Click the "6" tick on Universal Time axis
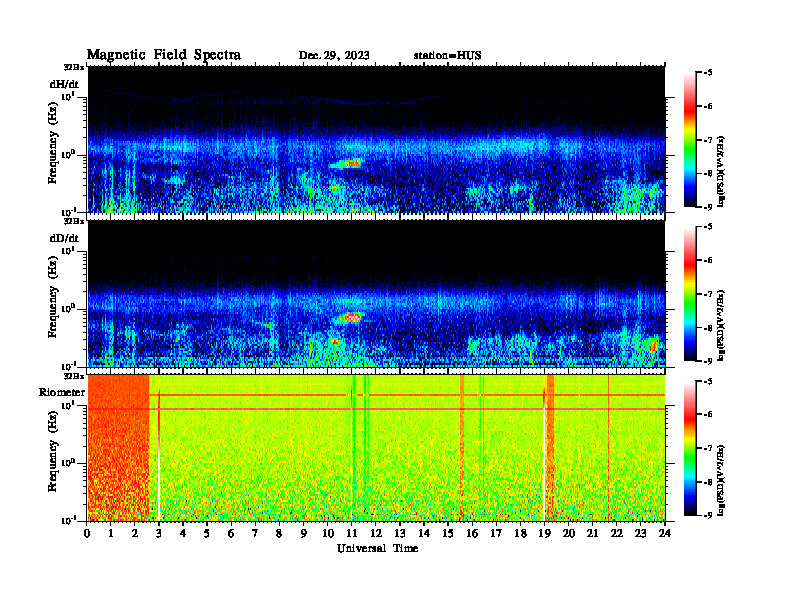This screenshot has height=612, width=792. 231,534
